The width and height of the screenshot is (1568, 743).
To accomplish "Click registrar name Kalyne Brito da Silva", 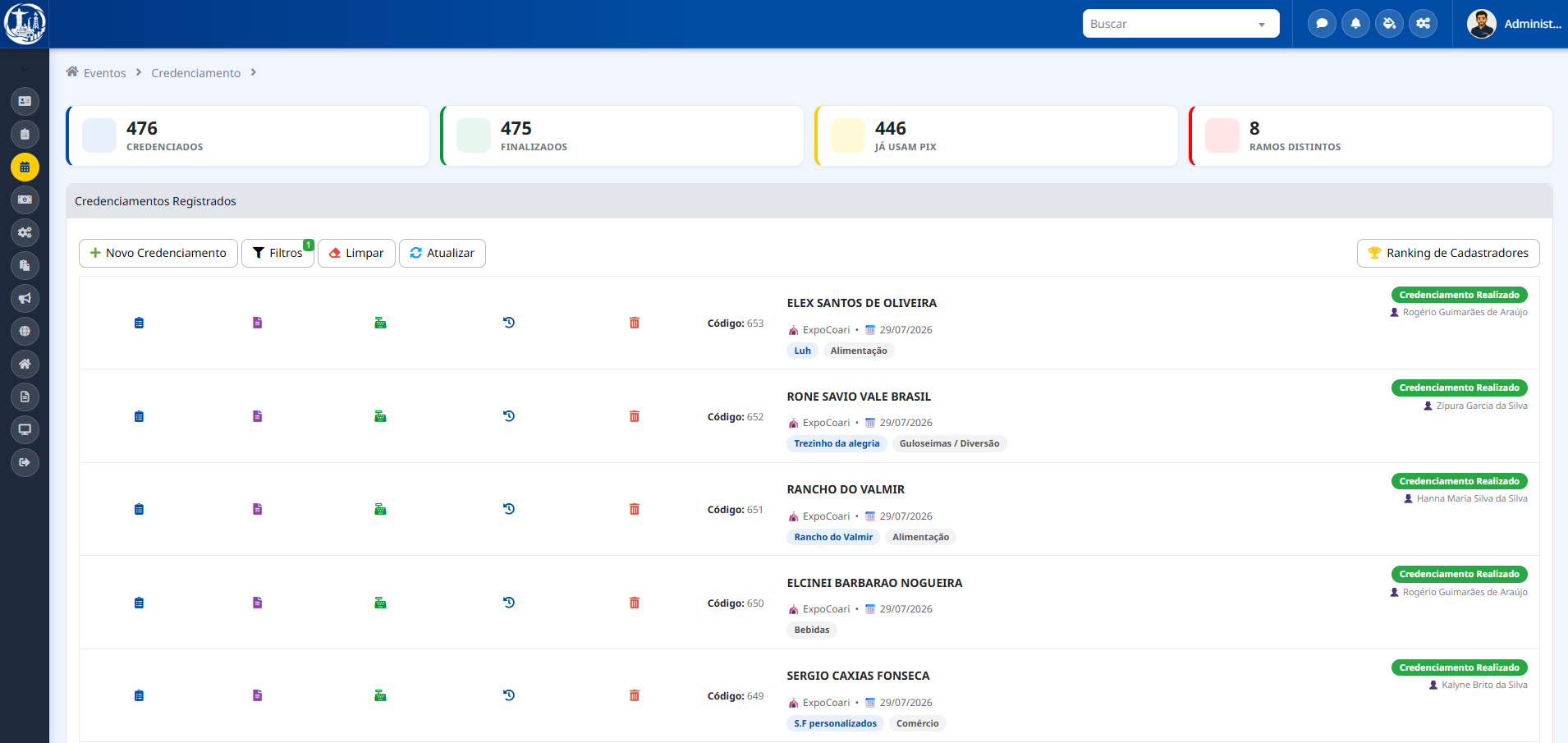I will point(1484,685).
